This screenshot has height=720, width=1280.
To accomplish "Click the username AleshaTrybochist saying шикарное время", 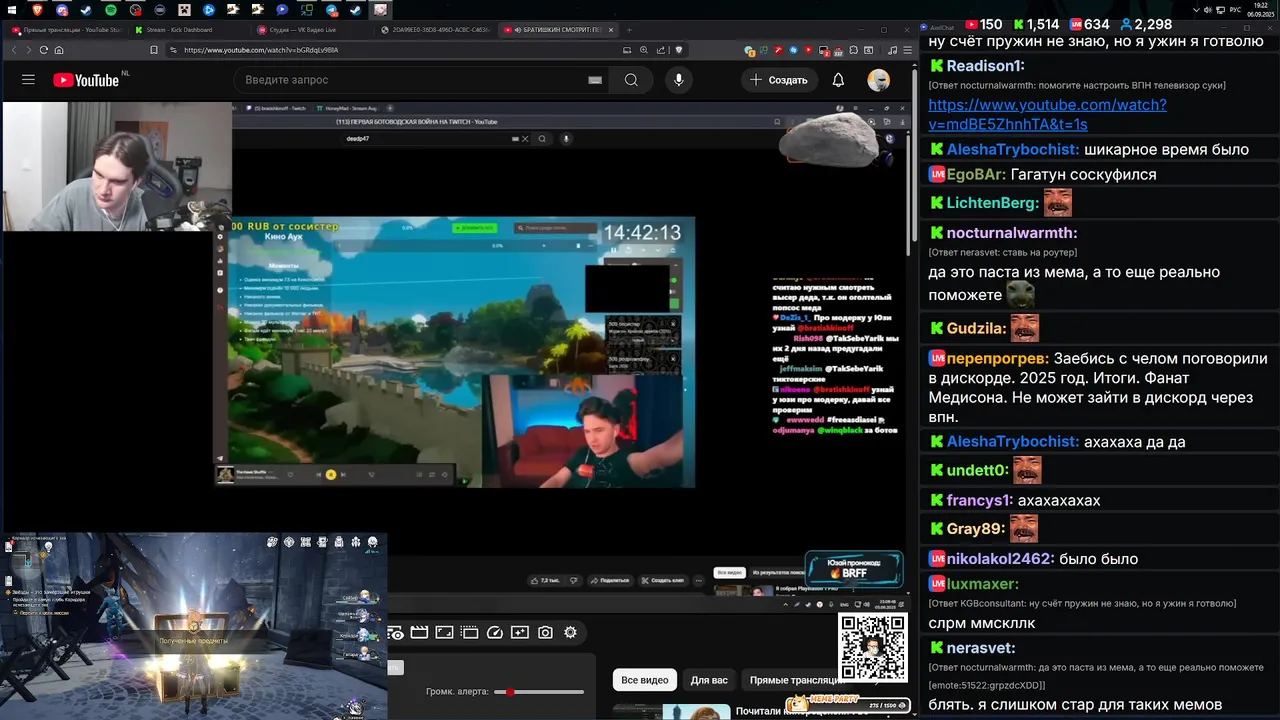I will pos(1012,150).
